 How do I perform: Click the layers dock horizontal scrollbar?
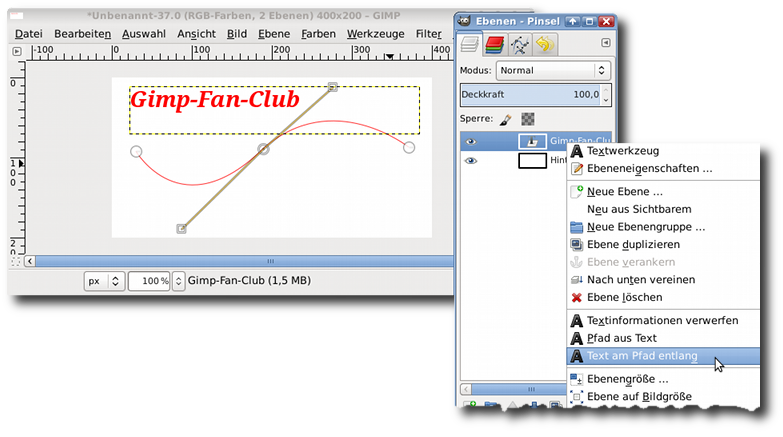[519, 389]
